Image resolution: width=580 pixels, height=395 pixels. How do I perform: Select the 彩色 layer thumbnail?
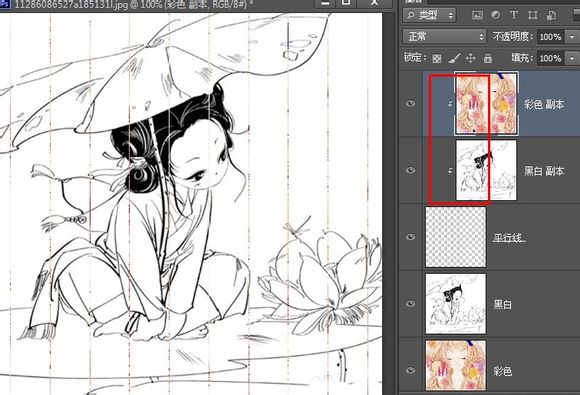456,365
